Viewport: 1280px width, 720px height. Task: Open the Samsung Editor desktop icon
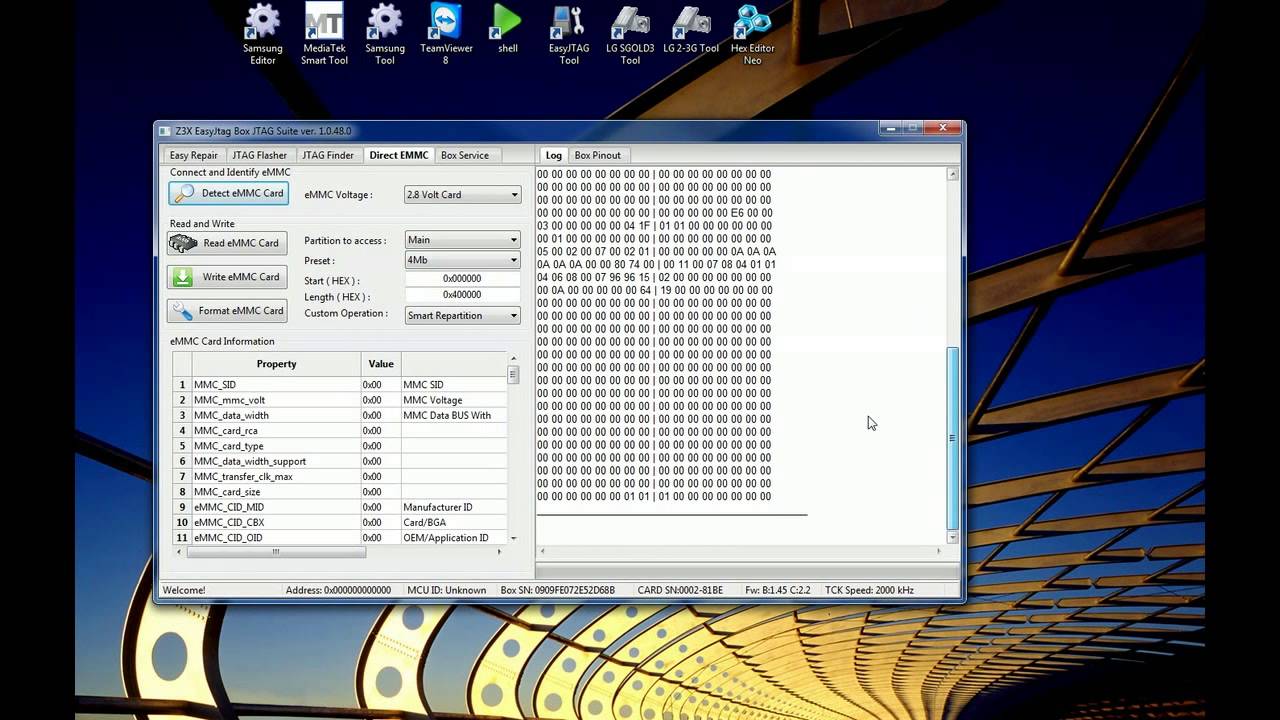click(263, 34)
